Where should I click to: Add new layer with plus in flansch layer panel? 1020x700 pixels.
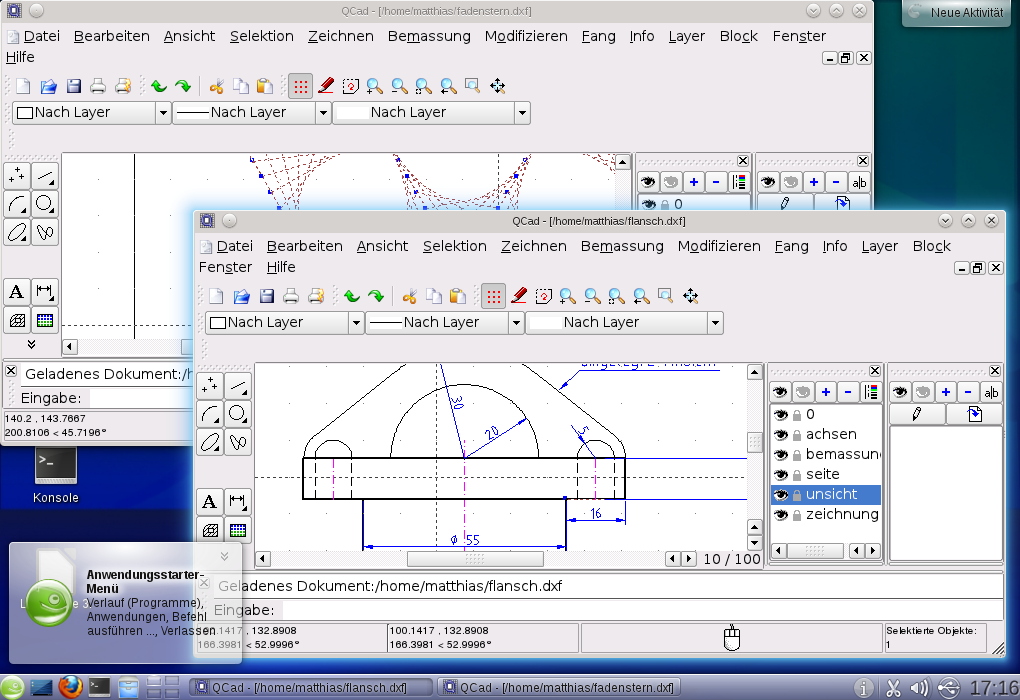pyautogui.click(x=825, y=392)
